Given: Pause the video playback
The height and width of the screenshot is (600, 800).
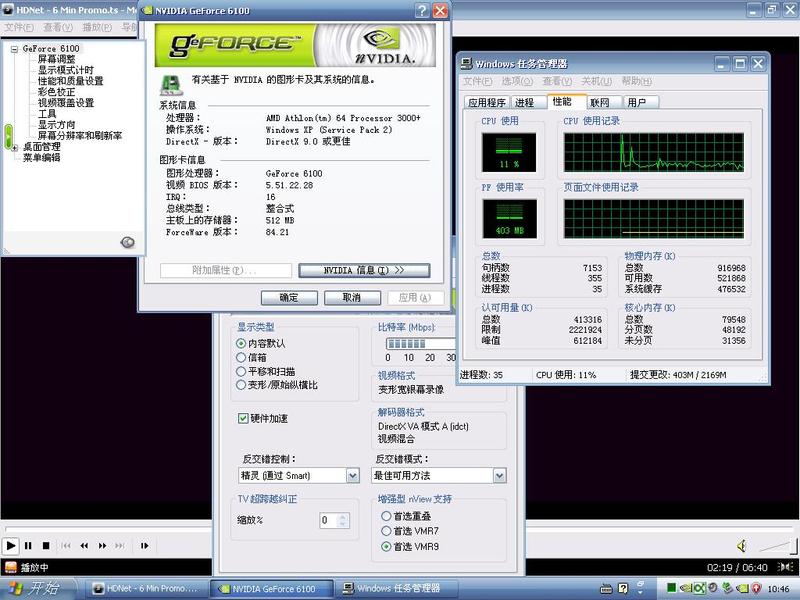Looking at the screenshot, I should [x=28, y=546].
